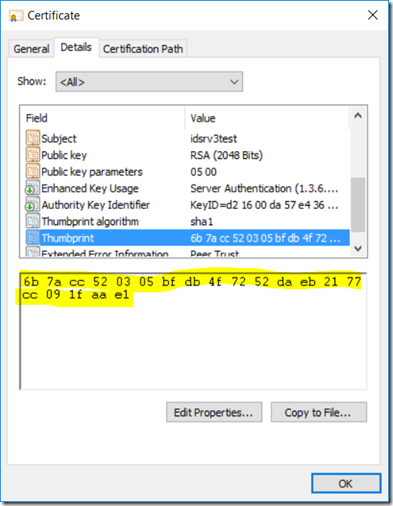Click the highlighted Thumbprint row icon
The height and width of the screenshot is (506, 393).
[x=33, y=238]
